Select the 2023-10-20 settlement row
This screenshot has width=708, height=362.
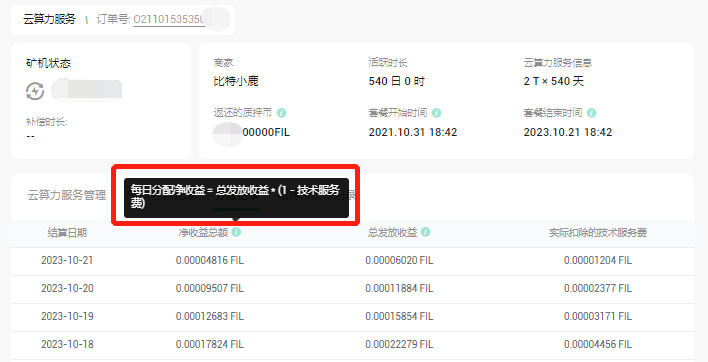(352, 289)
